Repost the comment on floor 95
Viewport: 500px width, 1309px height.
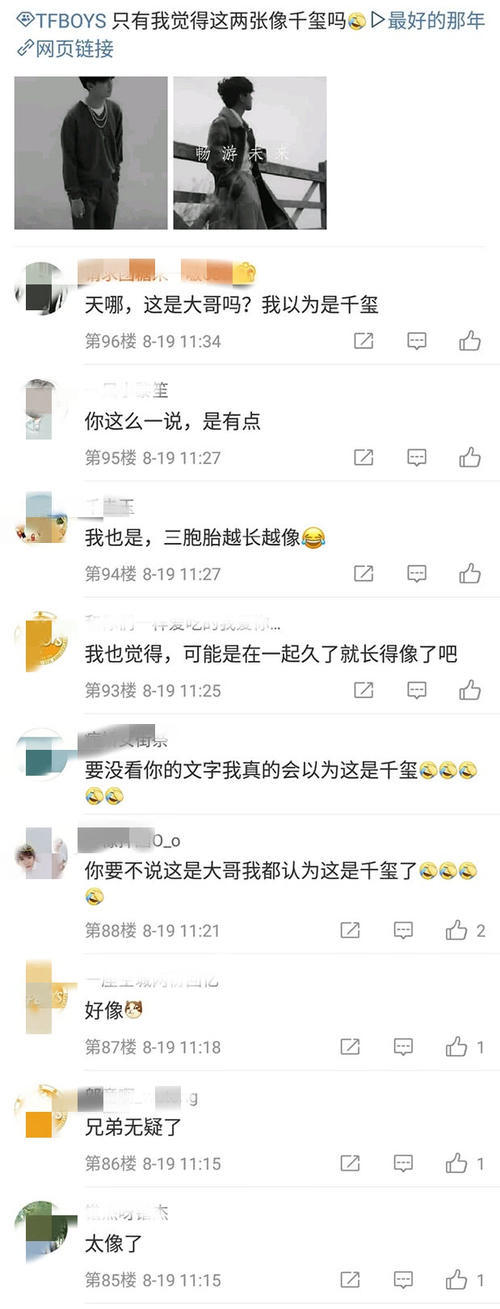364,457
